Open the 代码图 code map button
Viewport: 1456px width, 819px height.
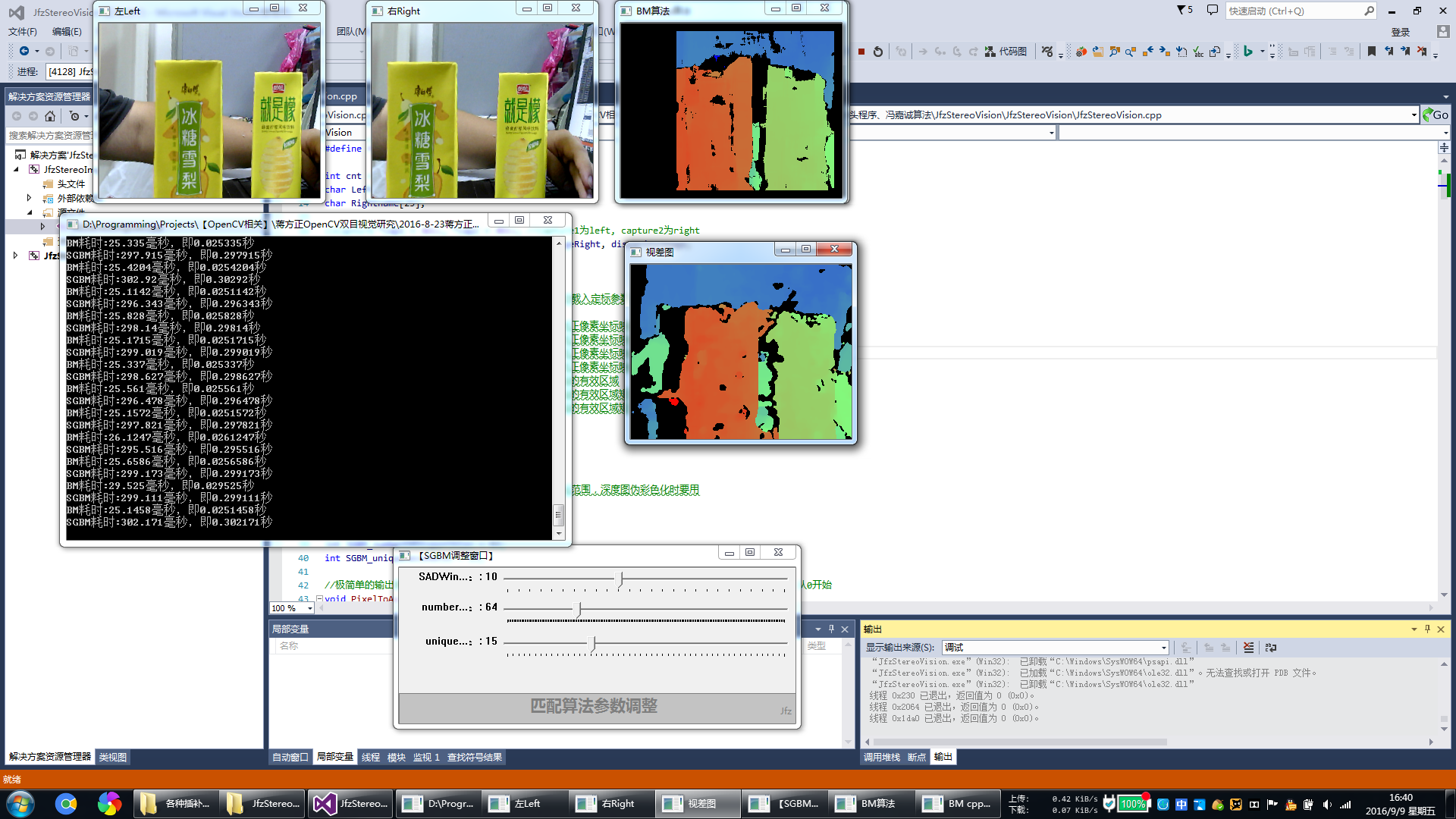coord(1006,52)
